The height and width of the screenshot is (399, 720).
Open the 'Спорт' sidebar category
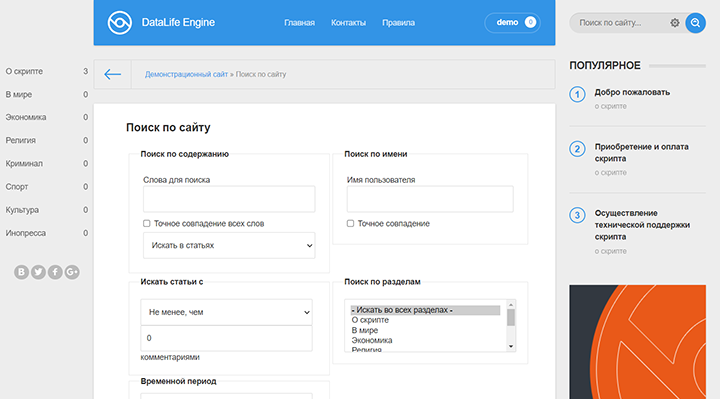(17, 186)
